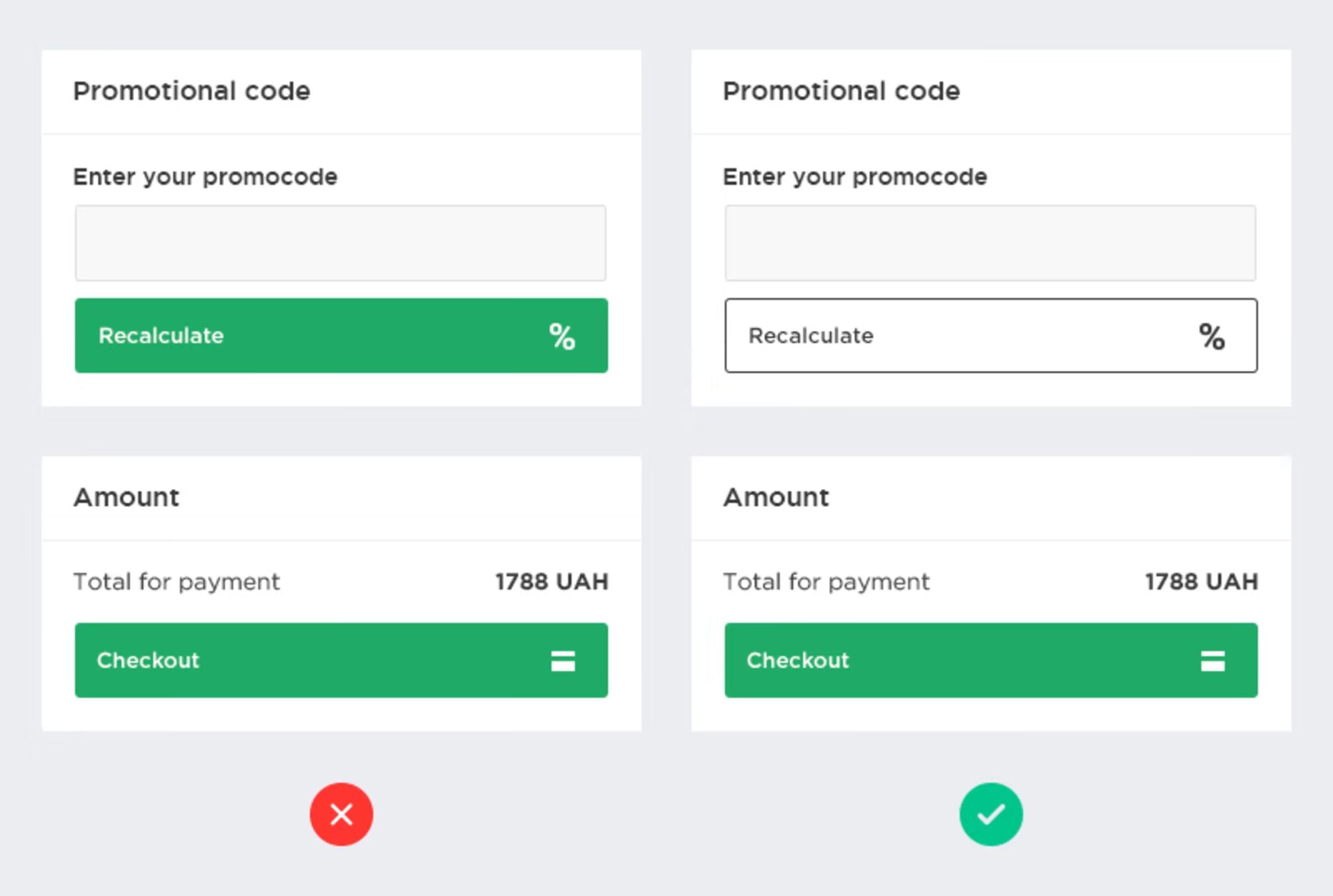Click the red cross icon

[341, 814]
